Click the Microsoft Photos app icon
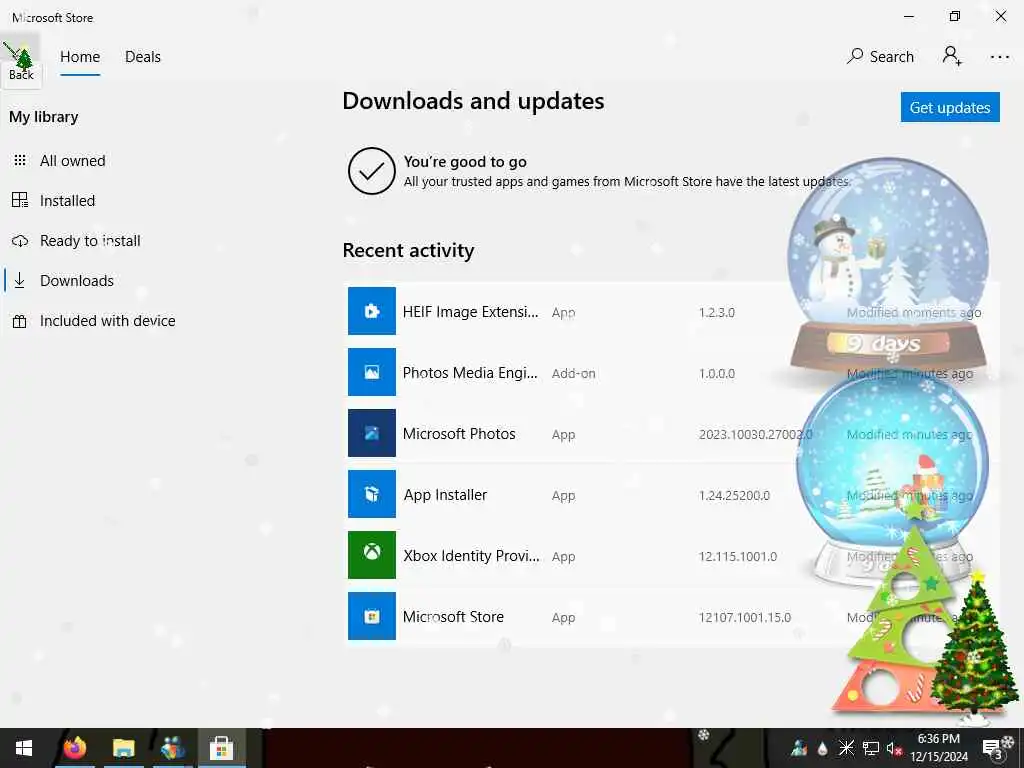Viewport: 1024px width, 768px height. [x=372, y=432]
